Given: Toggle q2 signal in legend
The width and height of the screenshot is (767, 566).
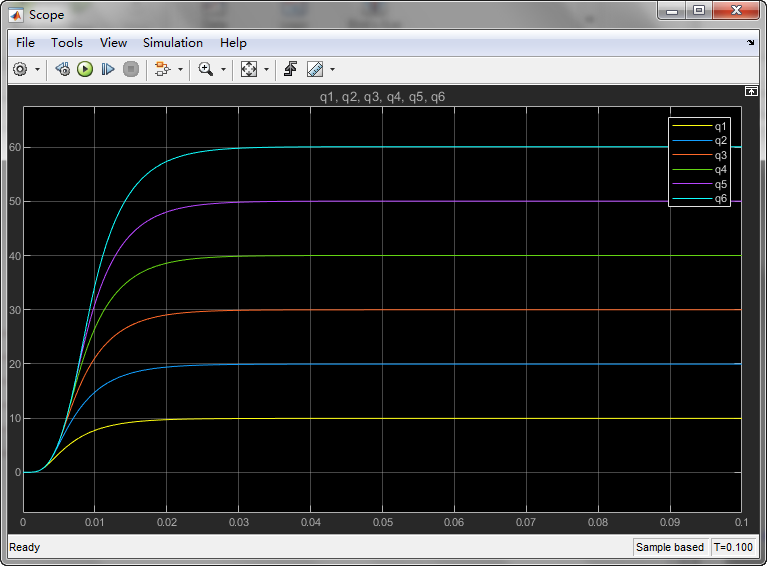Looking at the screenshot, I should point(699,141).
